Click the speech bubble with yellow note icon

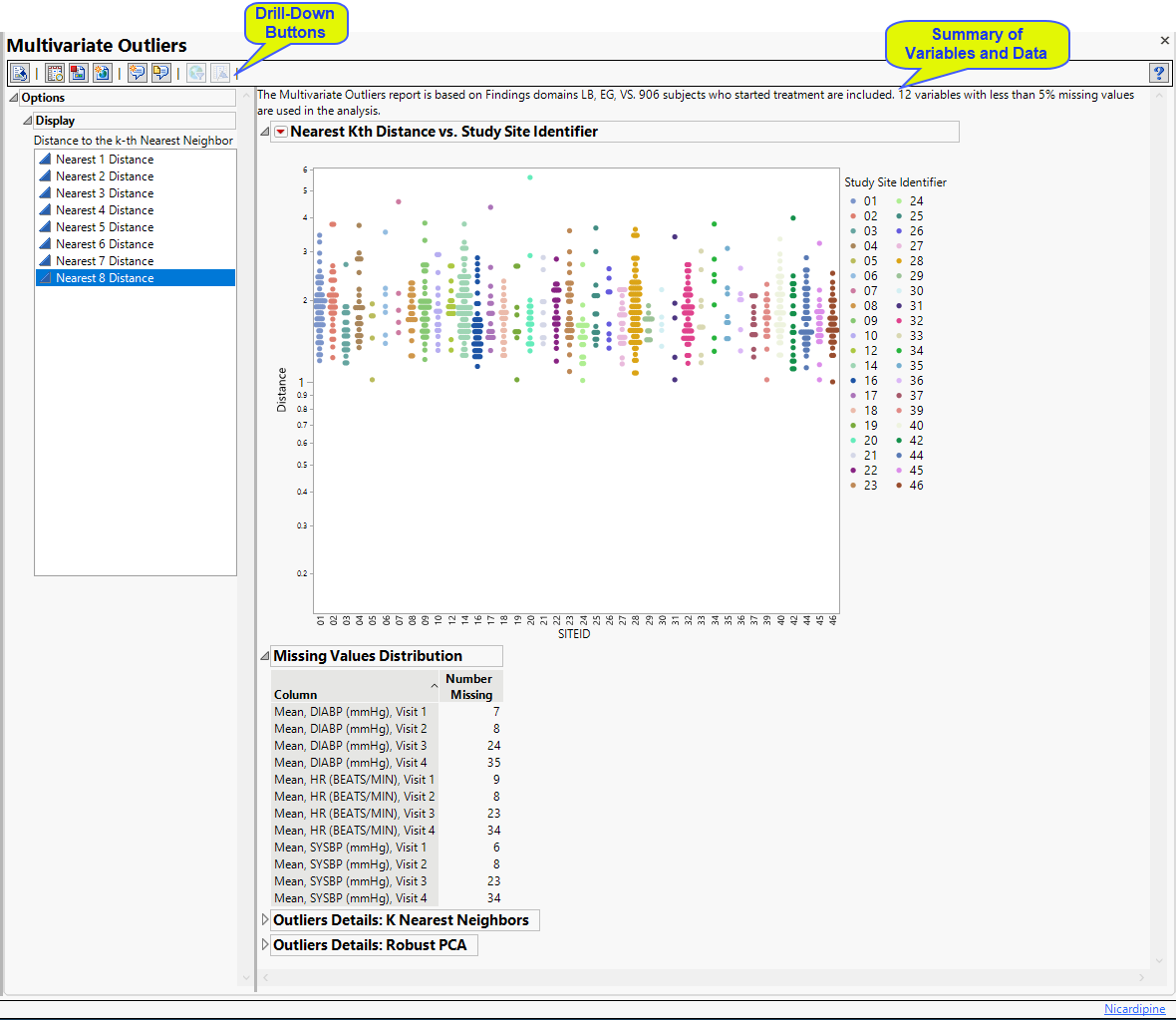click(x=159, y=73)
